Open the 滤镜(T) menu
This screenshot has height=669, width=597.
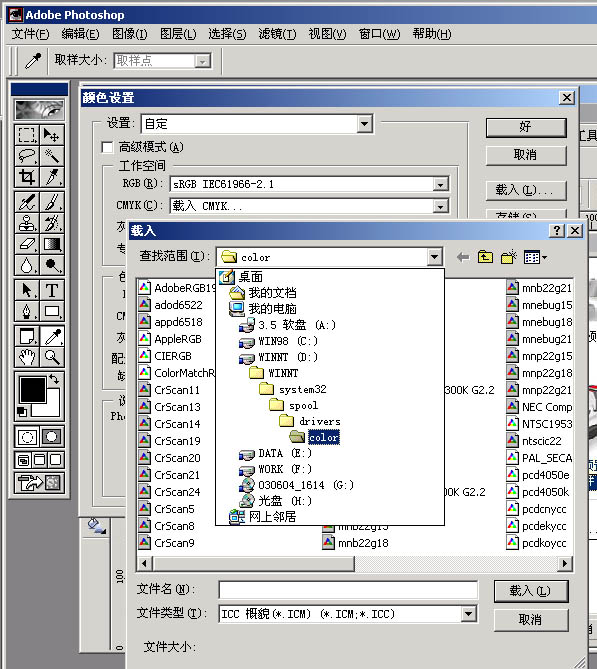pyautogui.click(x=277, y=34)
